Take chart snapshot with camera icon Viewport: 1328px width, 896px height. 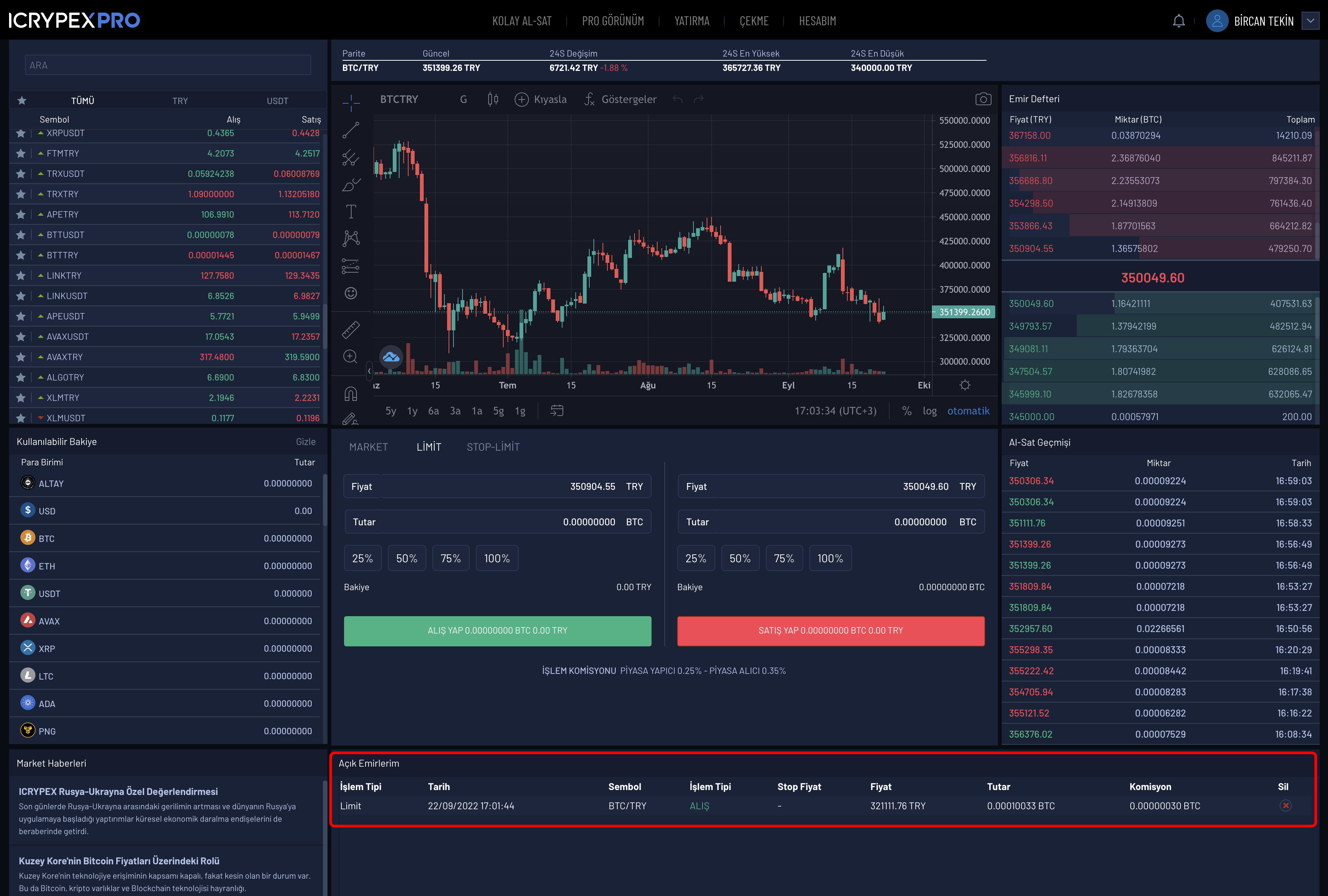tap(983, 99)
